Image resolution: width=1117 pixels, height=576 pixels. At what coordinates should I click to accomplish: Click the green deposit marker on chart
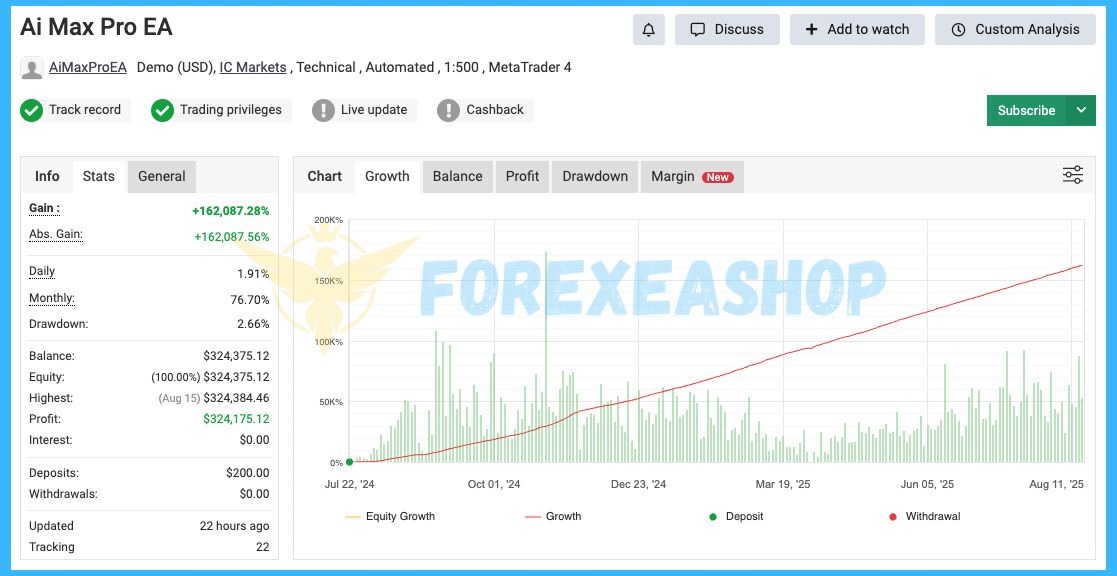[x=349, y=462]
